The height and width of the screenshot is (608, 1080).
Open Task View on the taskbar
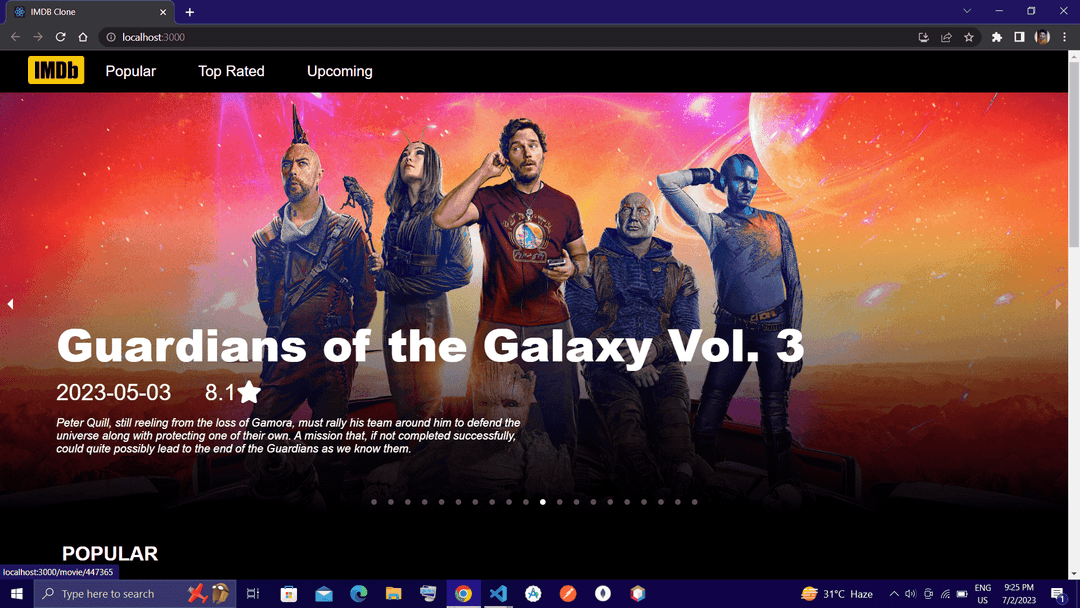tap(253, 594)
